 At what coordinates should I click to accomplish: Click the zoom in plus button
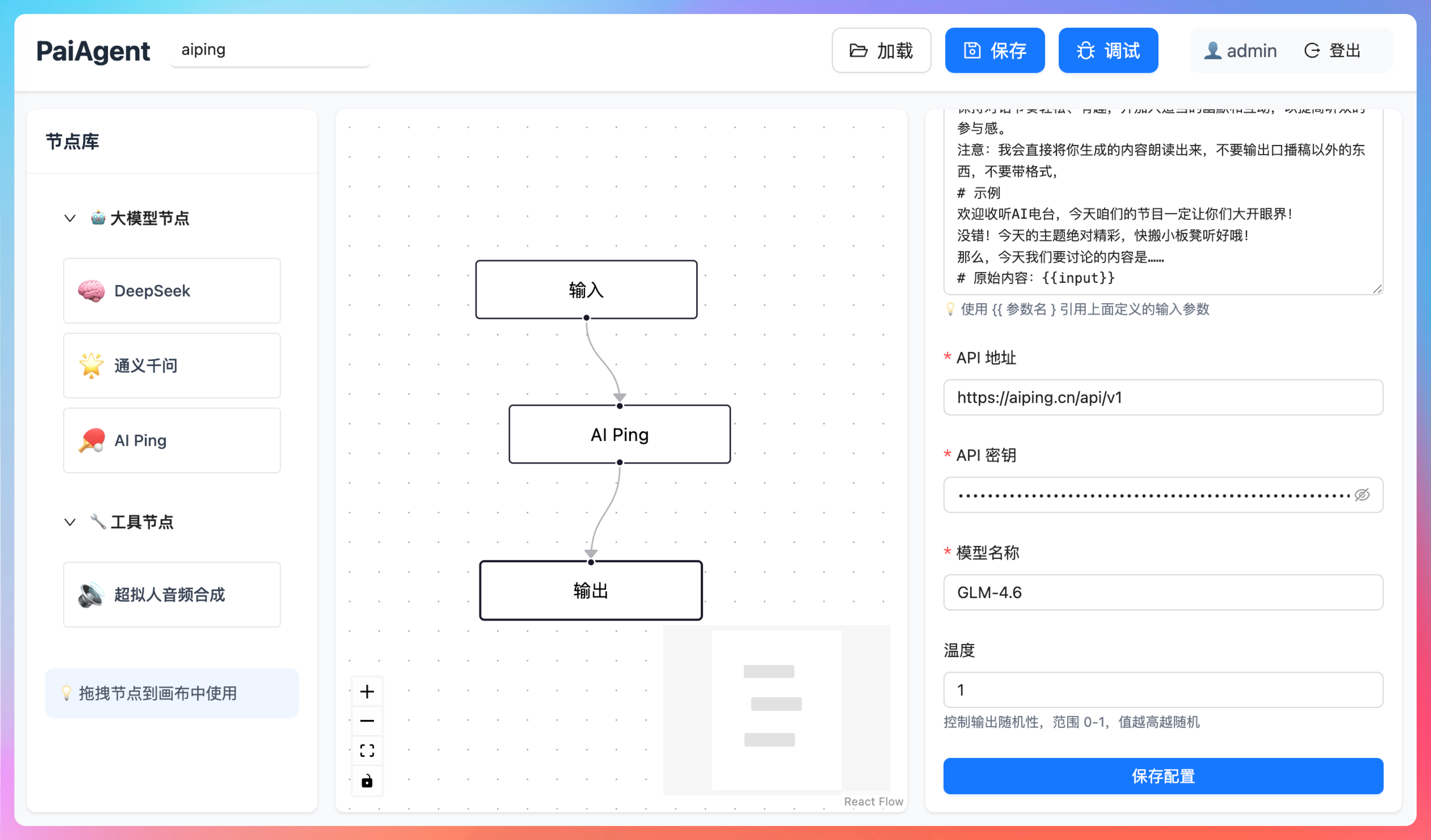367,691
